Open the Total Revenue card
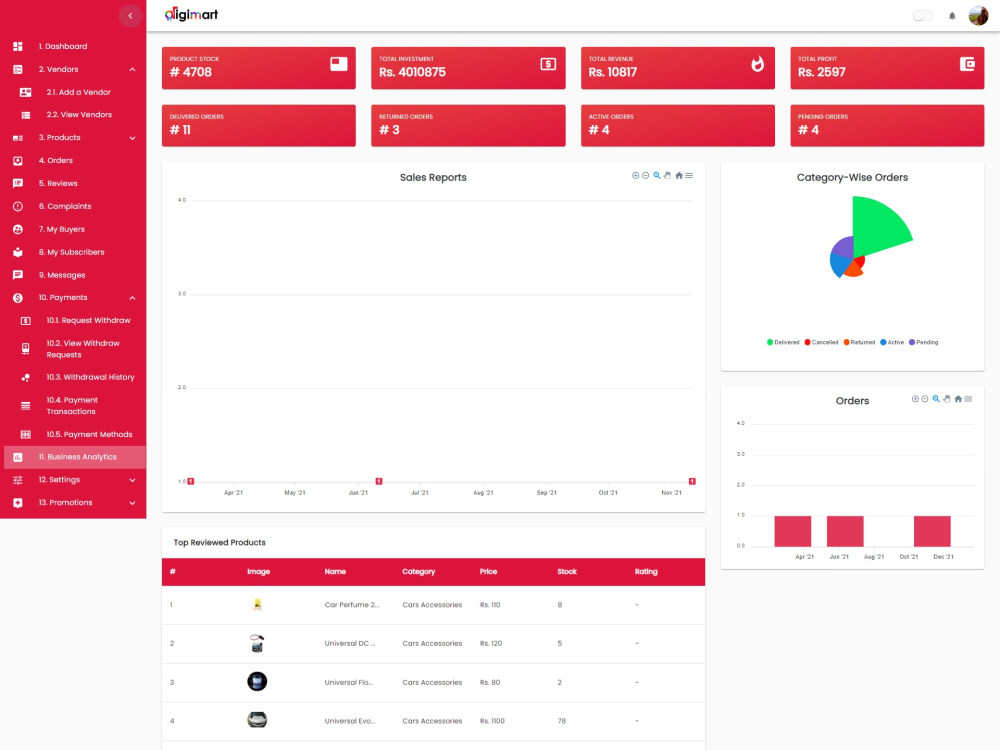This screenshot has width=1000, height=750. [x=677, y=68]
